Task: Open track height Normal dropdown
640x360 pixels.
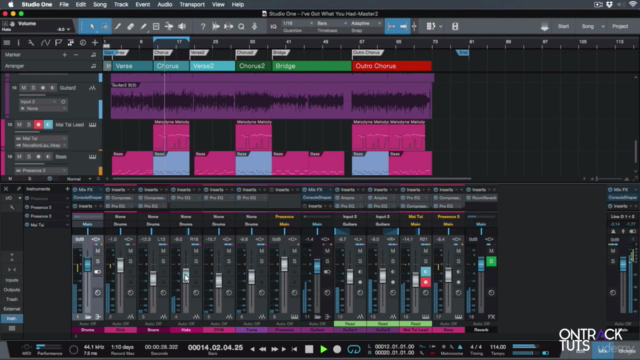Action: [79, 179]
